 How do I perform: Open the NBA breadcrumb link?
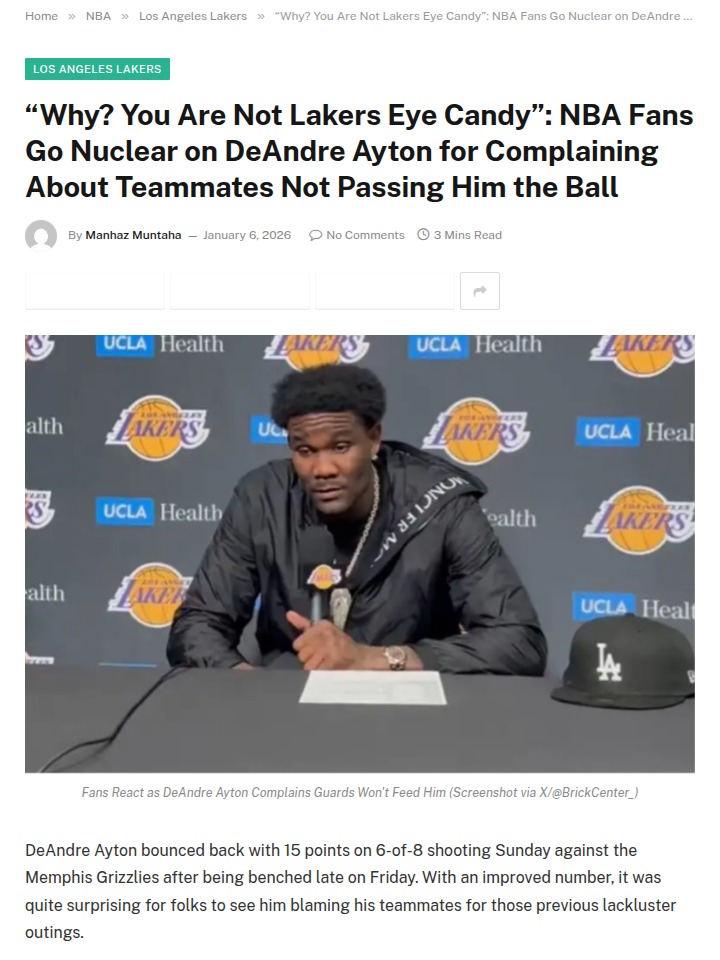coord(98,16)
